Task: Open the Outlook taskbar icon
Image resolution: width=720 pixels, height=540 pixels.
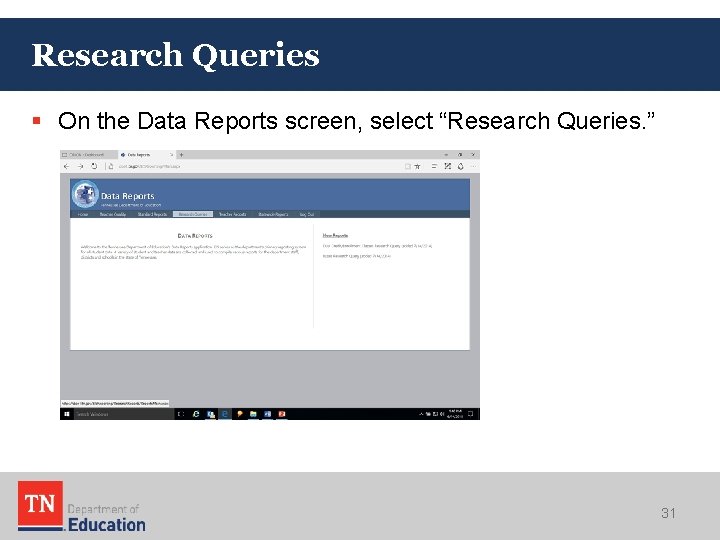Action: point(211,414)
